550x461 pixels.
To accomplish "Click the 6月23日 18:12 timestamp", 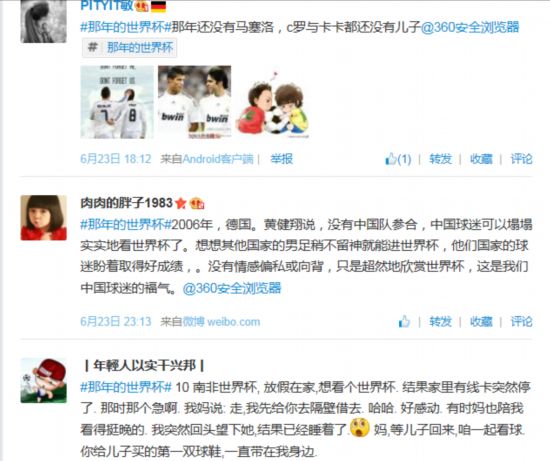I will click(x=116, y=159).
